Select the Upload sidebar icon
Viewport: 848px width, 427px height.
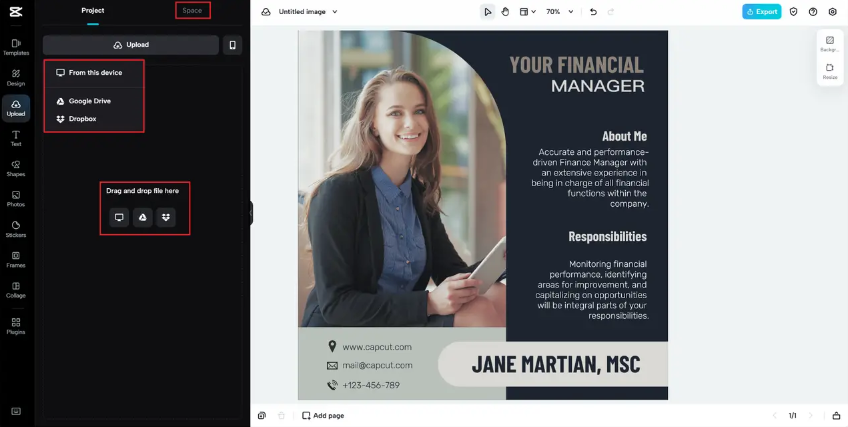point(16,108)
